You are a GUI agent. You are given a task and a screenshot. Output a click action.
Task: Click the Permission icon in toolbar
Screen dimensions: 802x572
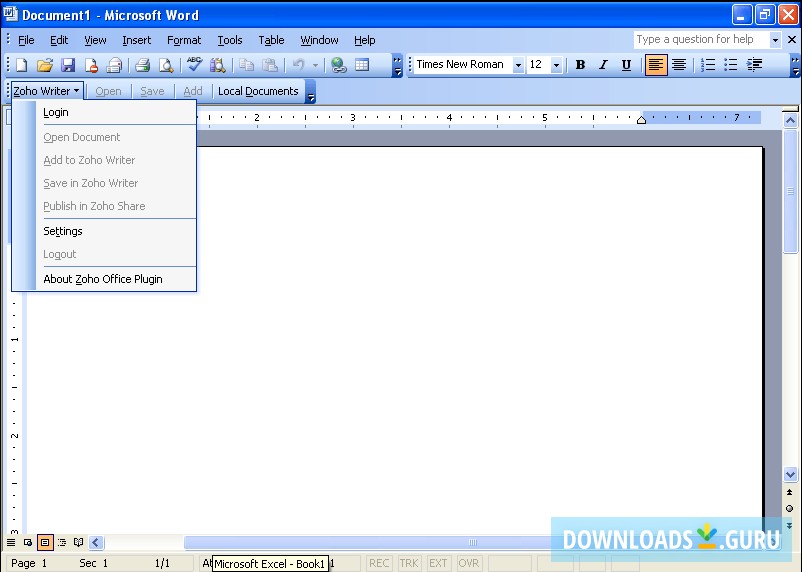91,65
